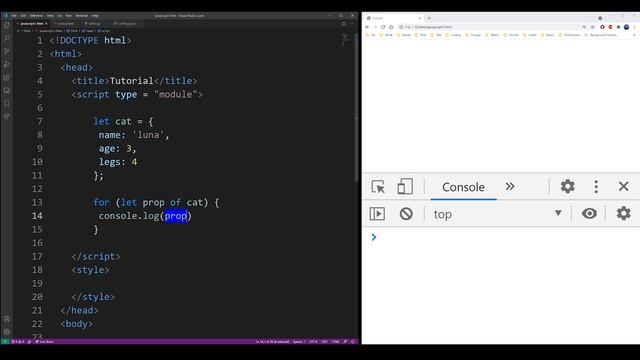Click the <!DOCTYPE html> line
This screenshot has height=360, width=640.
(x=90, y=40)
